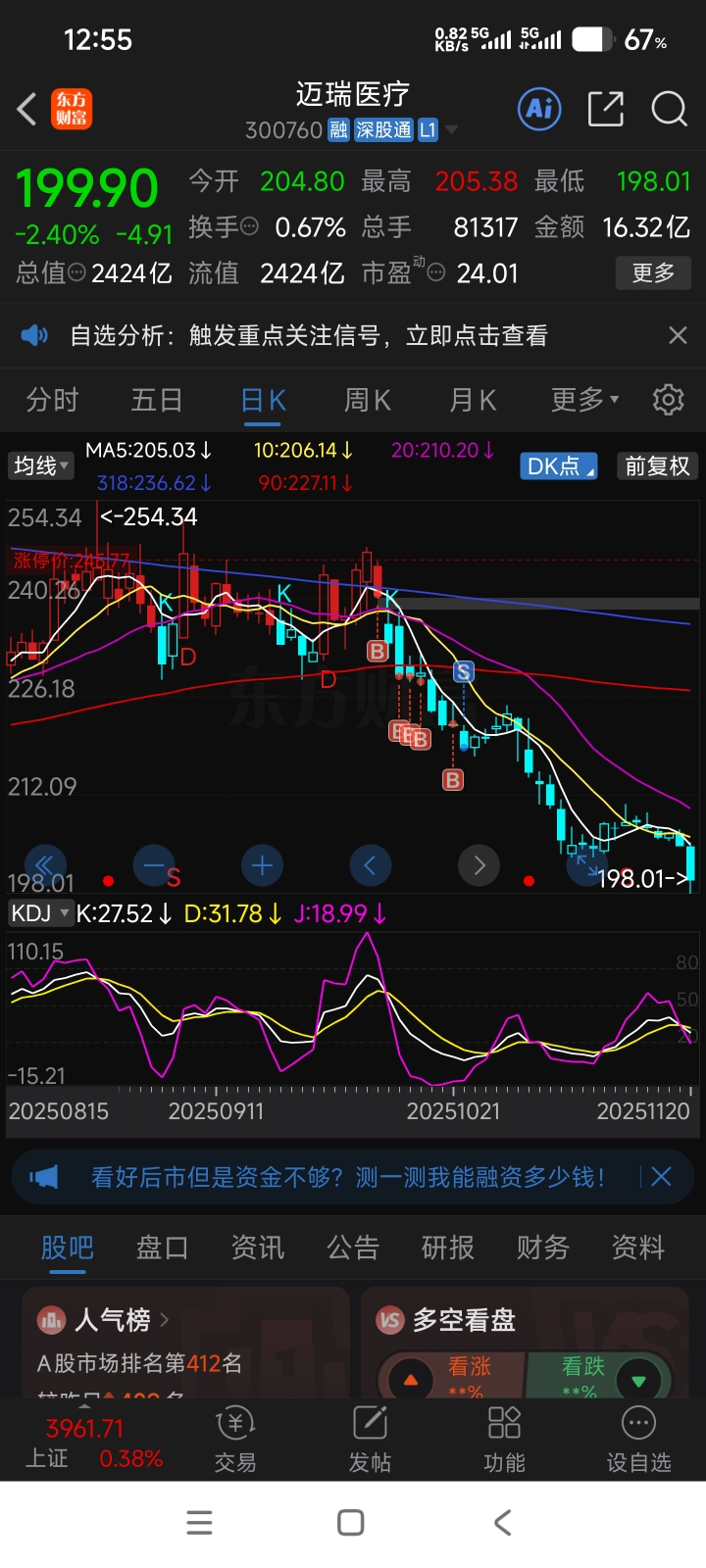Tap the 总值 info circle icon
This screenshot has width=706, height=1568.
pyautogui.click(x=76, y=273)
